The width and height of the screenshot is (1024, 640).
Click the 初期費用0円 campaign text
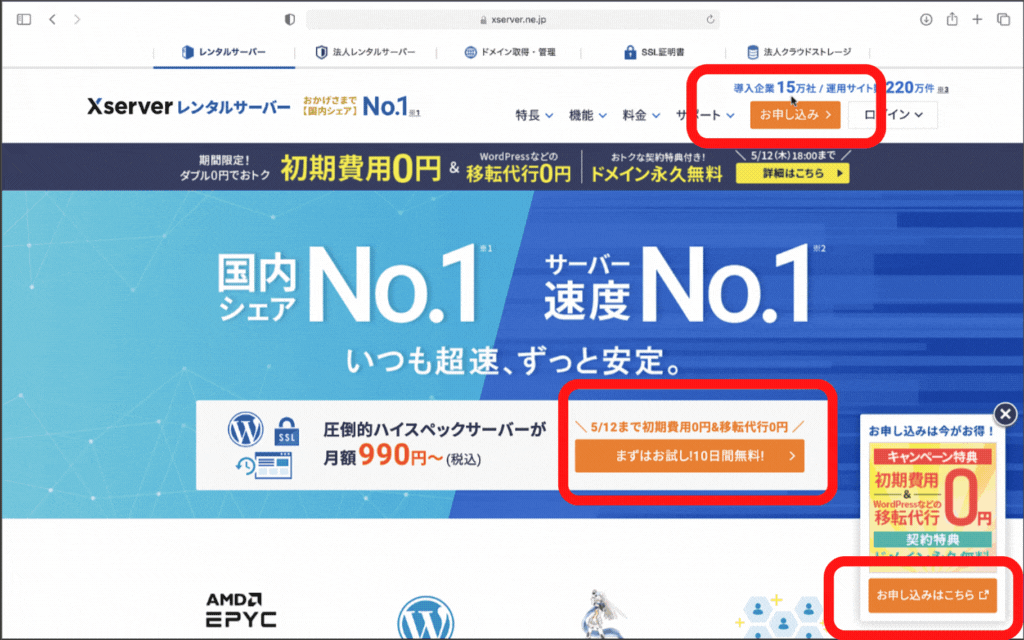tap(361, 170)
